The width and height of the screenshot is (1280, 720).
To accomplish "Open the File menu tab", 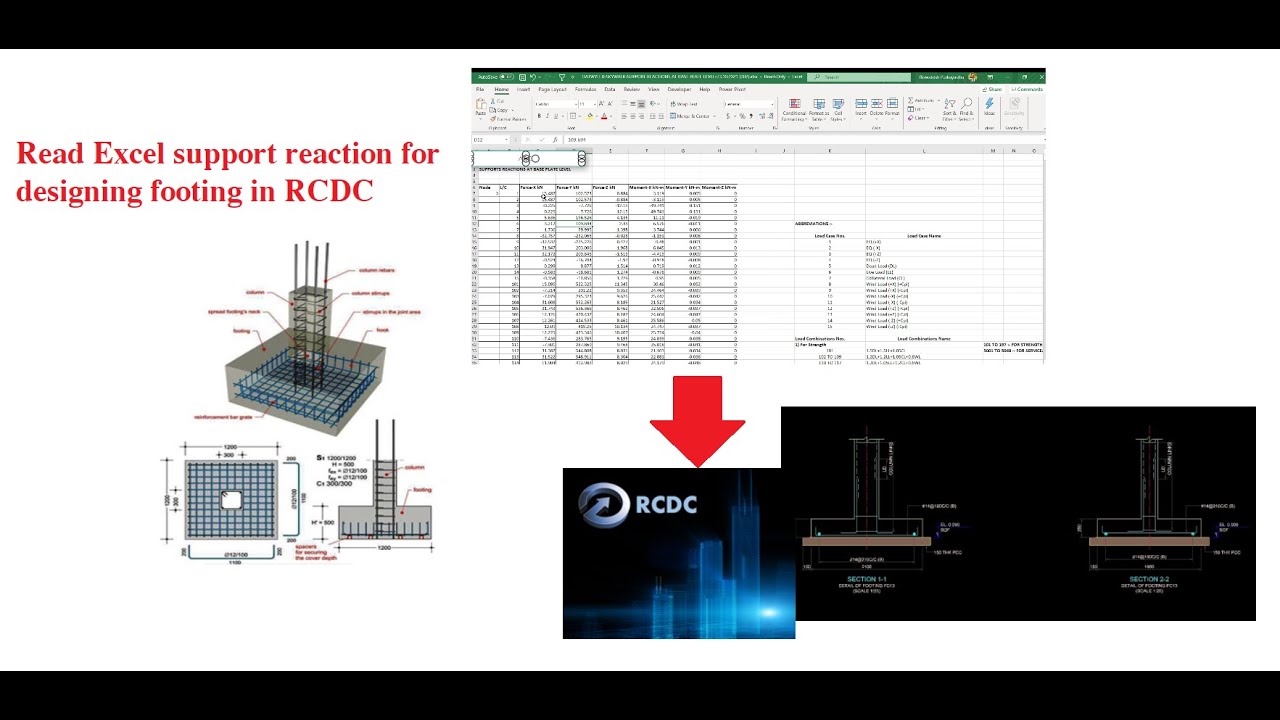I will [x=480, y=89].
